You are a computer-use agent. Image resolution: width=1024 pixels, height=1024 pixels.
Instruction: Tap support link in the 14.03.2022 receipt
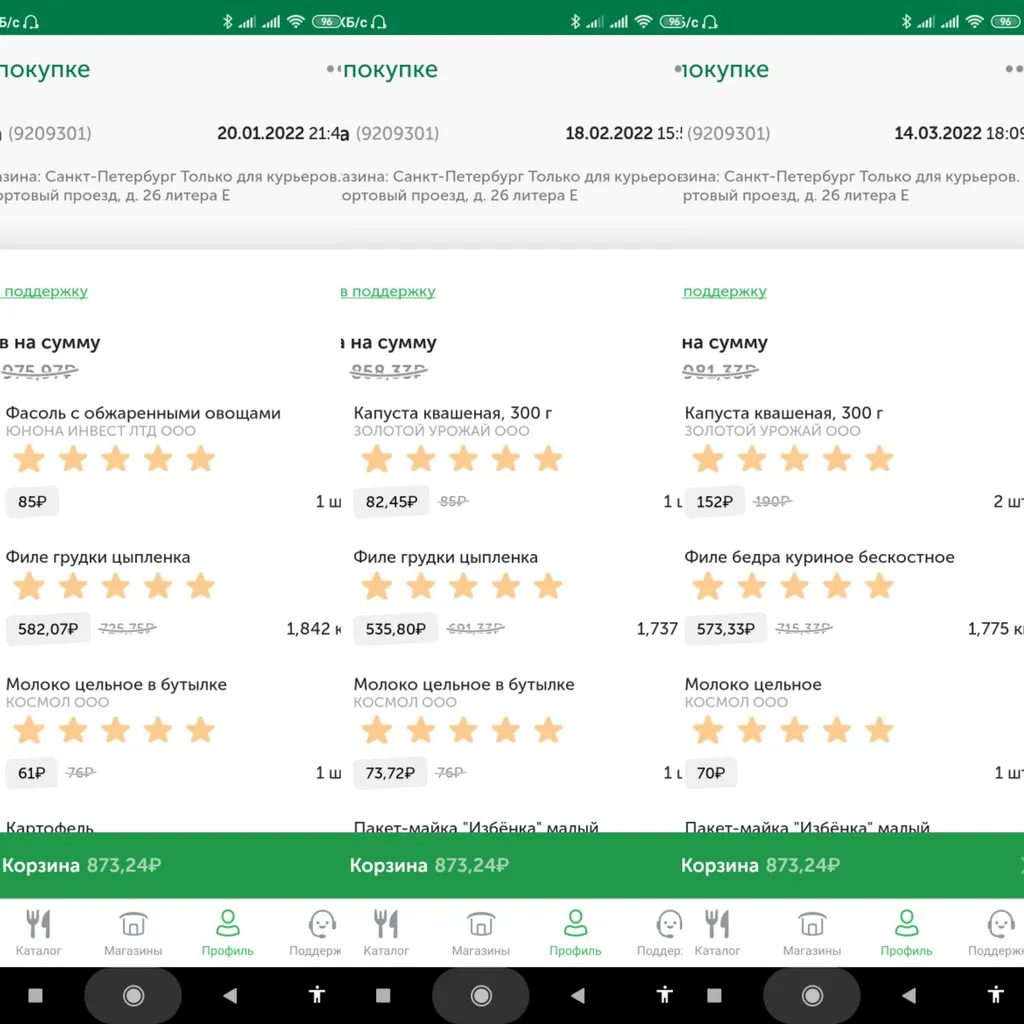tap(725, 292)
